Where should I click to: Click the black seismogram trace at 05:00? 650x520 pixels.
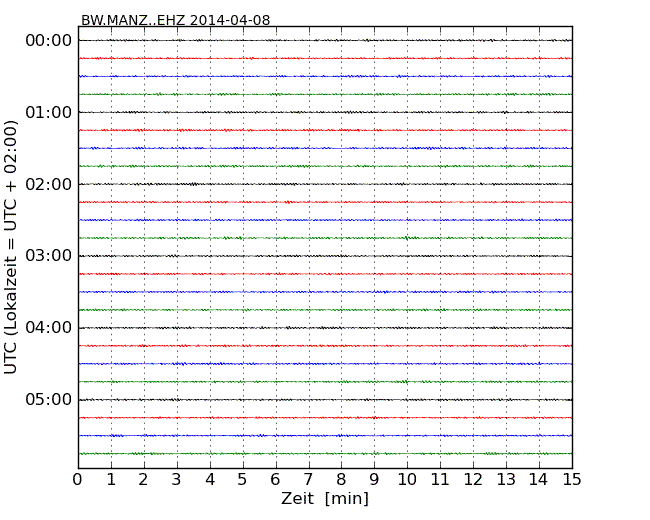point(325,400)
